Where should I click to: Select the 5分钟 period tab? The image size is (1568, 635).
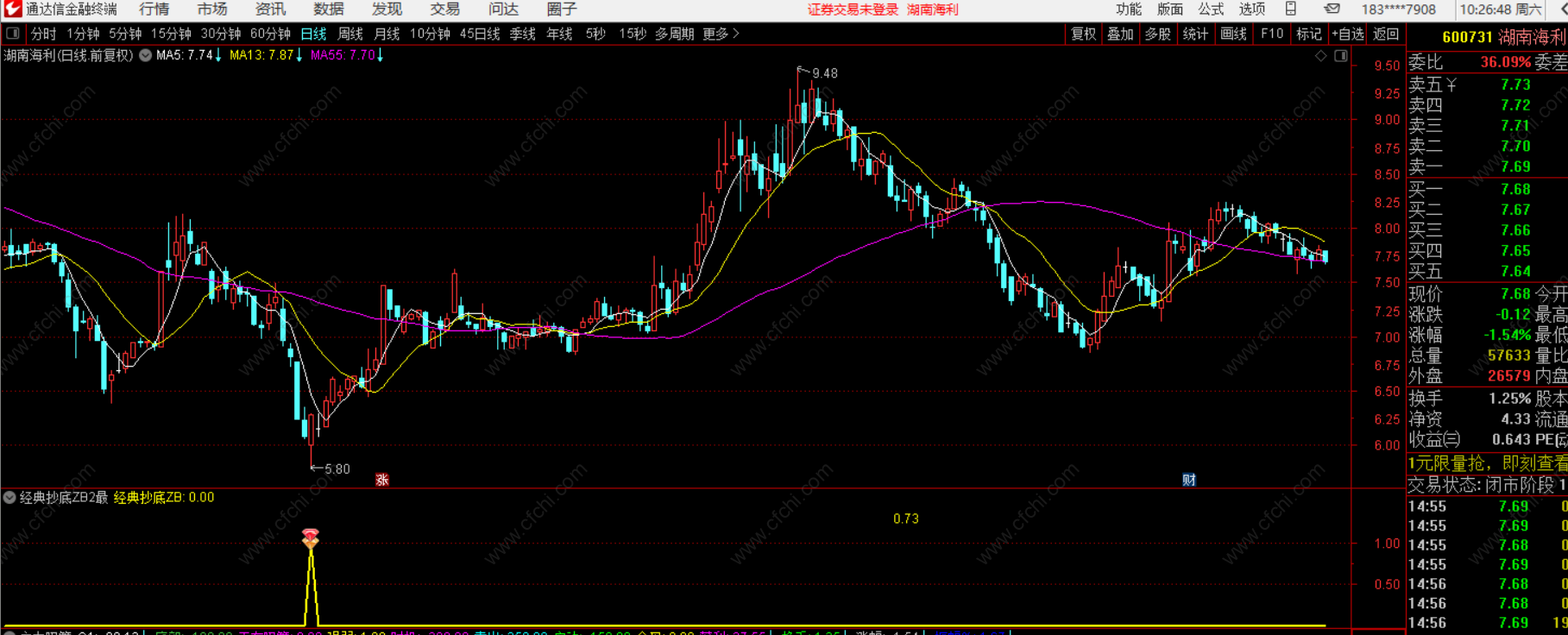point(125,34)
